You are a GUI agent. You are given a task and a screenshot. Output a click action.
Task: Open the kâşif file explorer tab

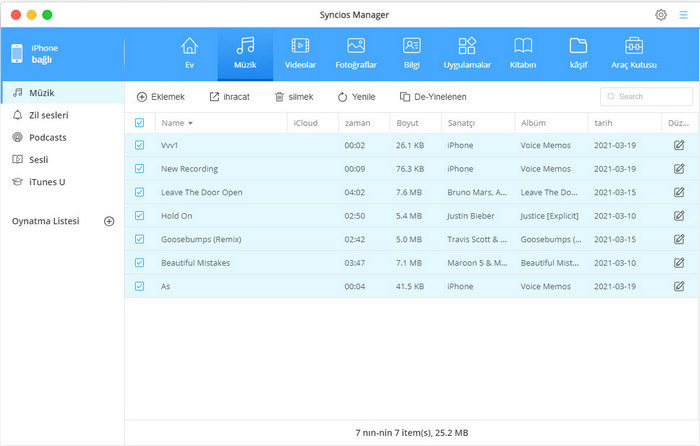pyautogui.click(x=578, y=54)
